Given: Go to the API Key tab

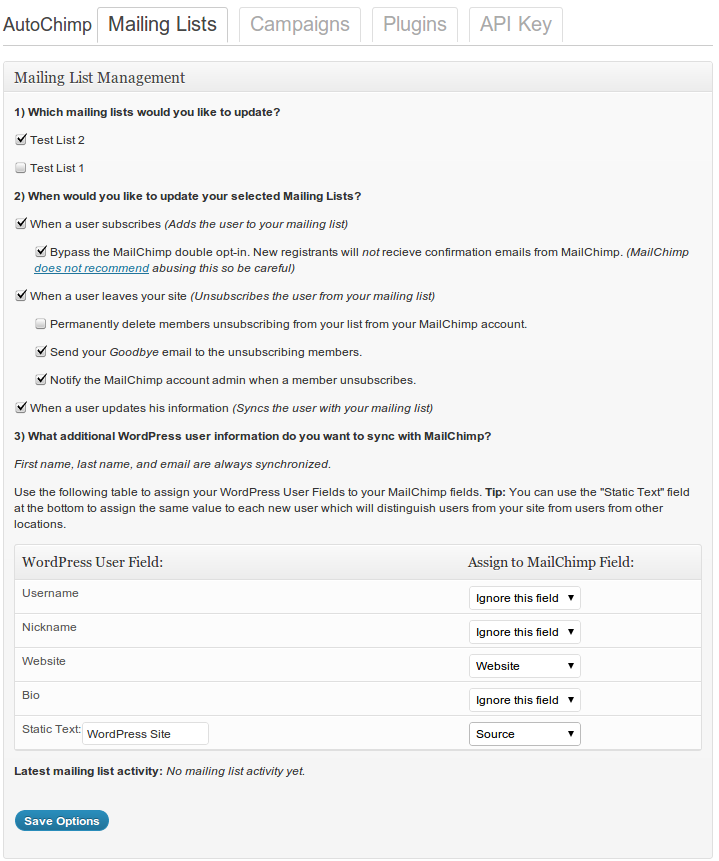Looking at the screenshot, I should point(516,25).
